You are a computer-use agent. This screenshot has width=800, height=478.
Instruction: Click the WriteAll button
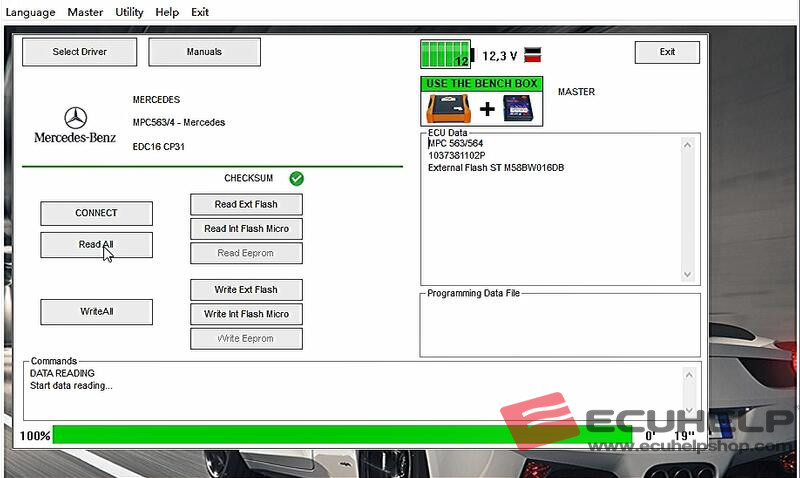pos(96,312)
